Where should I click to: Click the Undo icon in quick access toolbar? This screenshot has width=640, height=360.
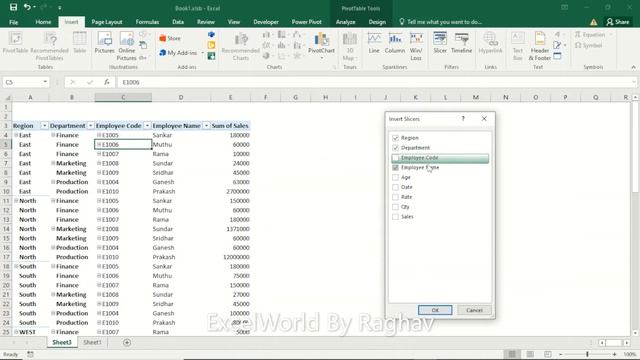(x=27, y=7)
